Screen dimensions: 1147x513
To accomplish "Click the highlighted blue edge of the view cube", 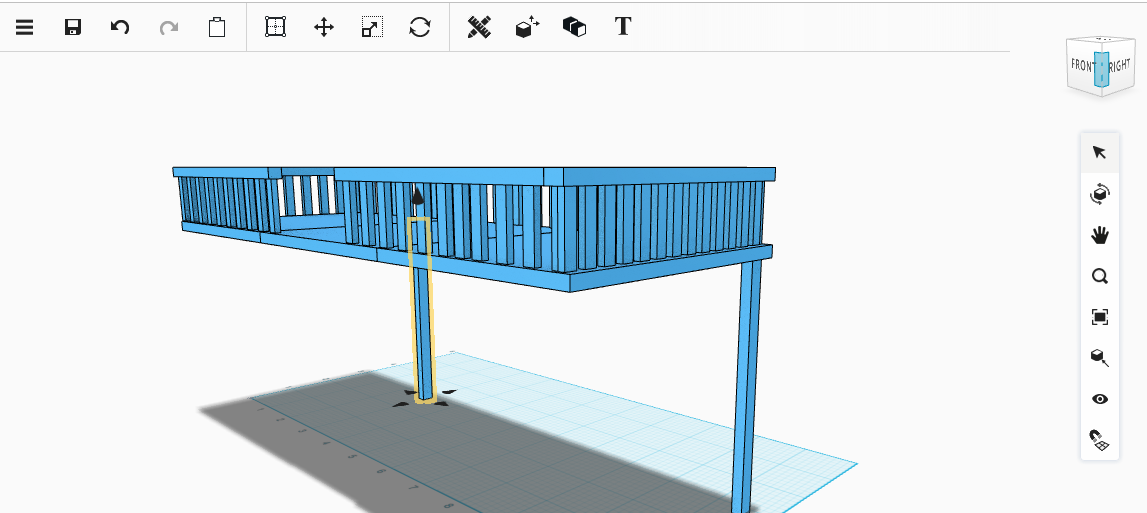I will point(1102,70).
